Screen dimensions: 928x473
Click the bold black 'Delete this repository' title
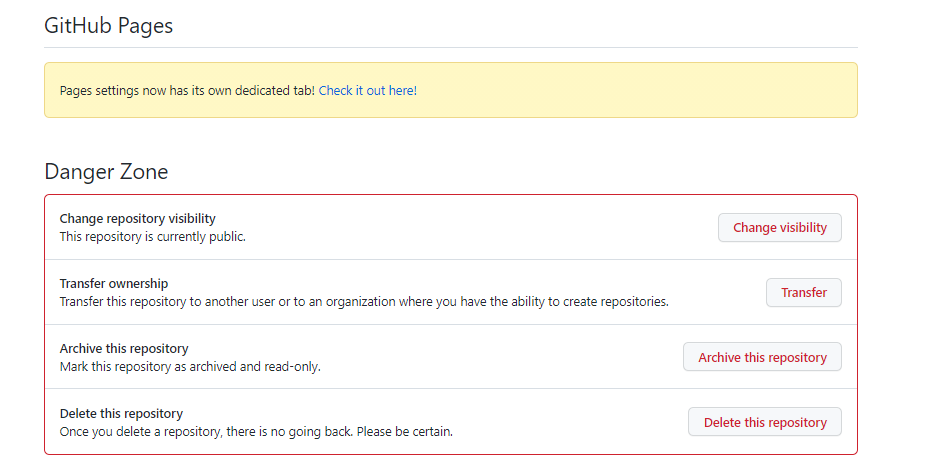[121, 413]
